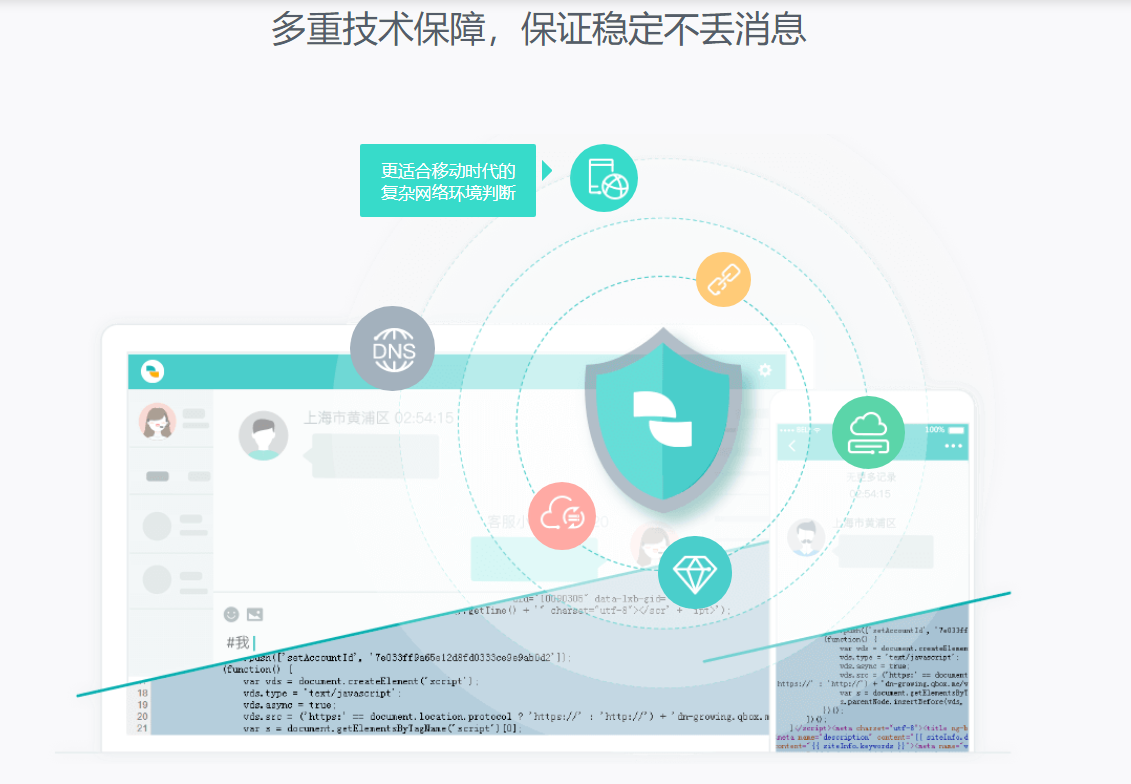Screen dimensions: 1131x784
Task: Click the app logo in the teal header bar
Action: click(x=152, y=371)
